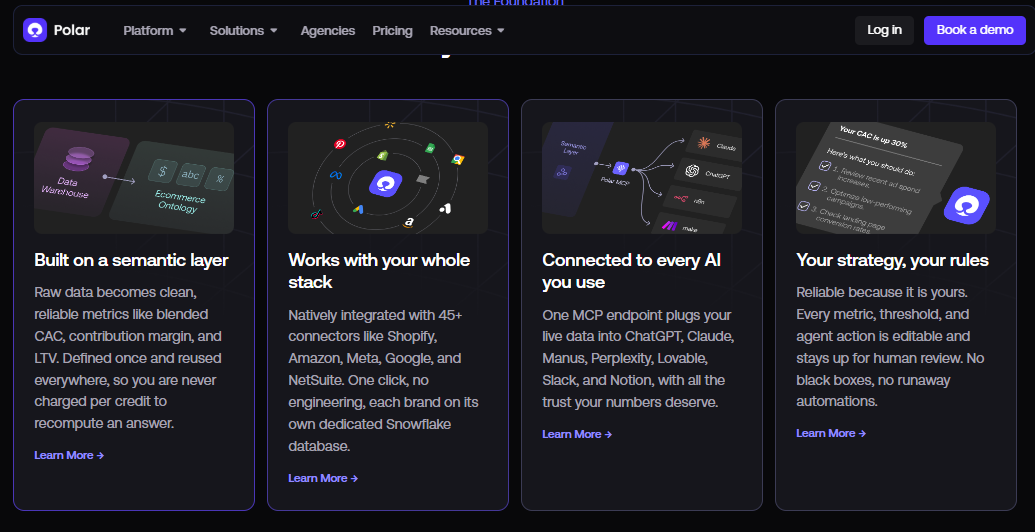Click the Log in button
Screen dimensions: 1035x532
click(885, 30)
